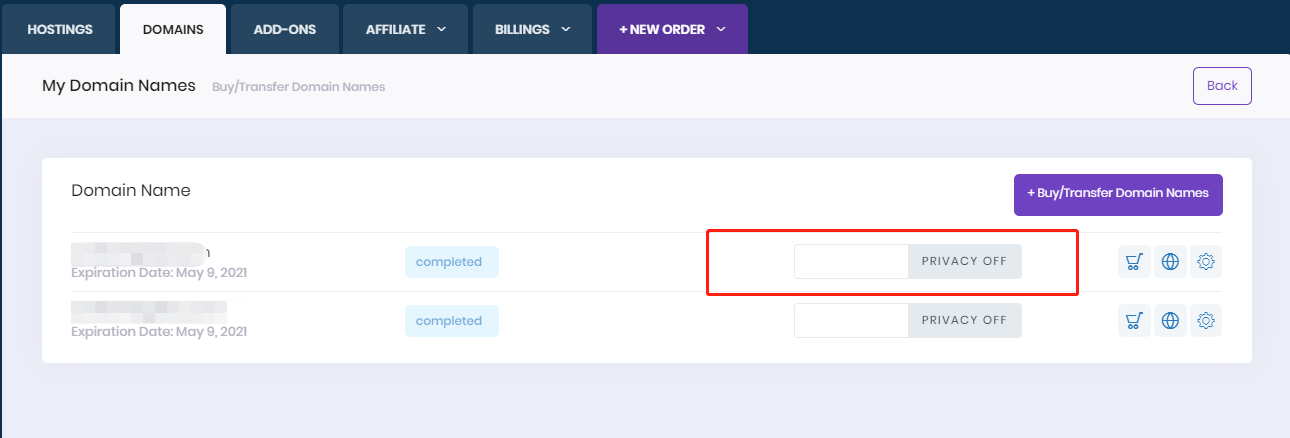
Task: Select the Domains tab
Action: (x=173, y=30)
